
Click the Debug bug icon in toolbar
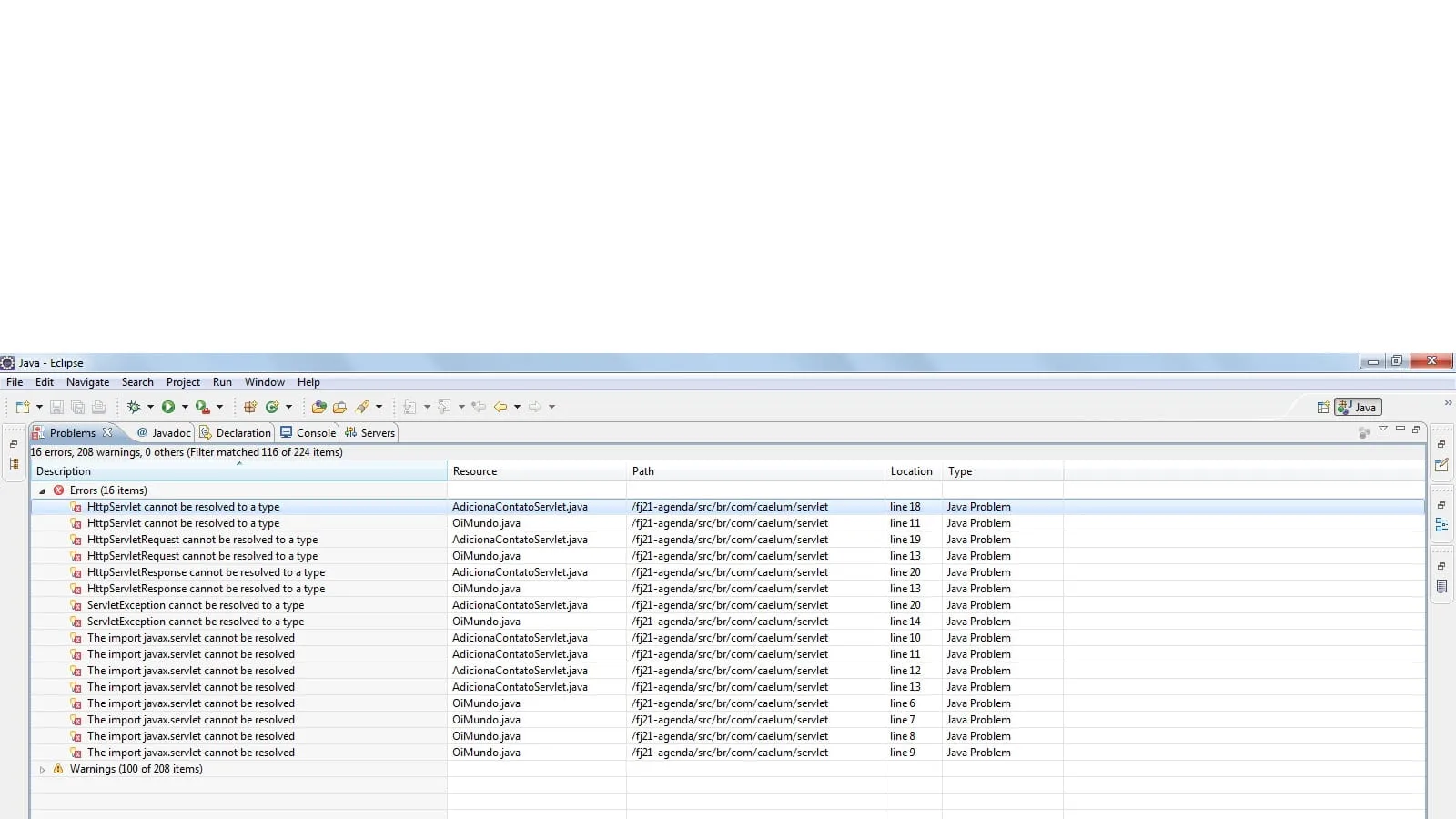134,408
